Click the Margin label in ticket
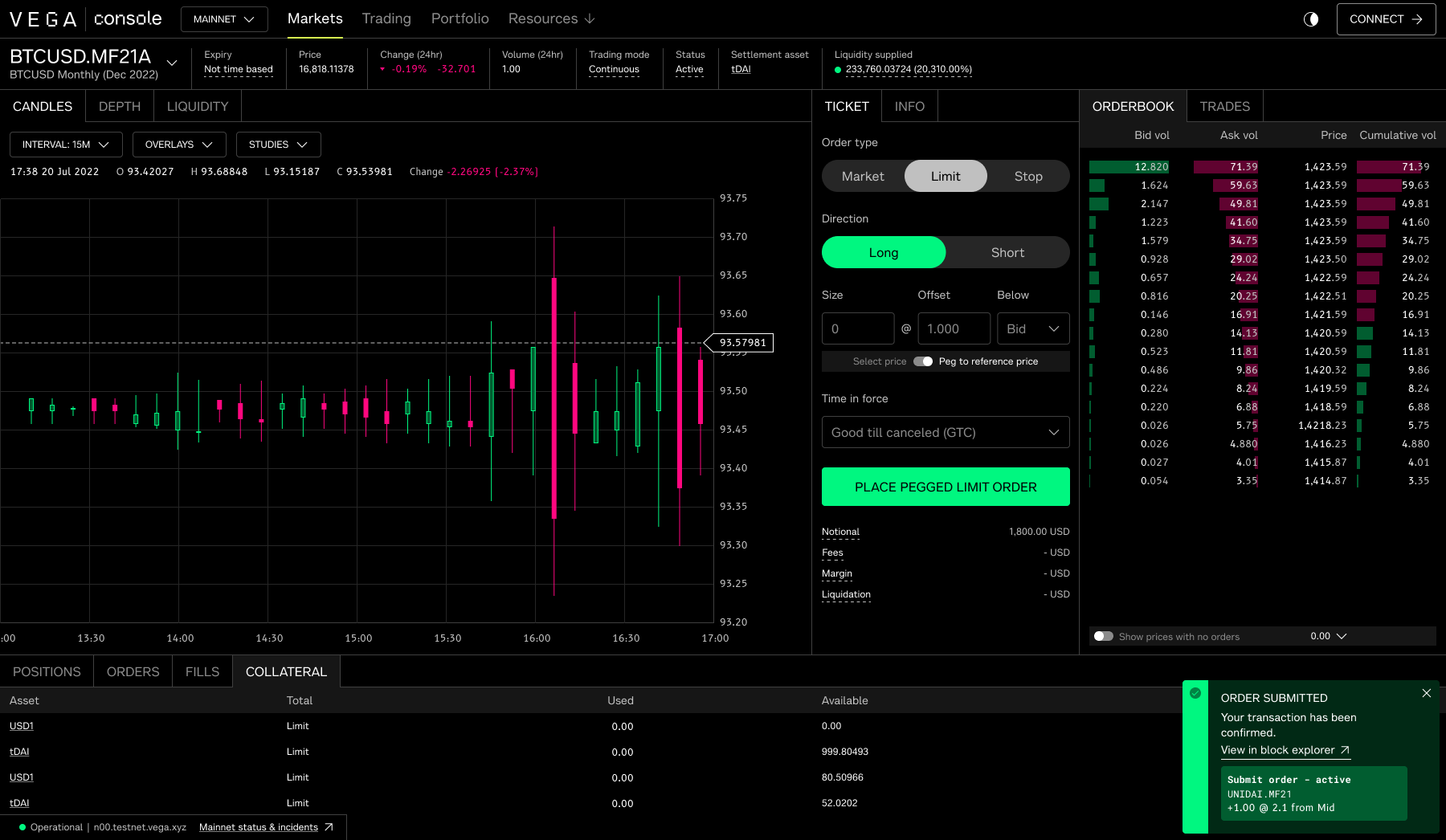 tap(837, 573)
